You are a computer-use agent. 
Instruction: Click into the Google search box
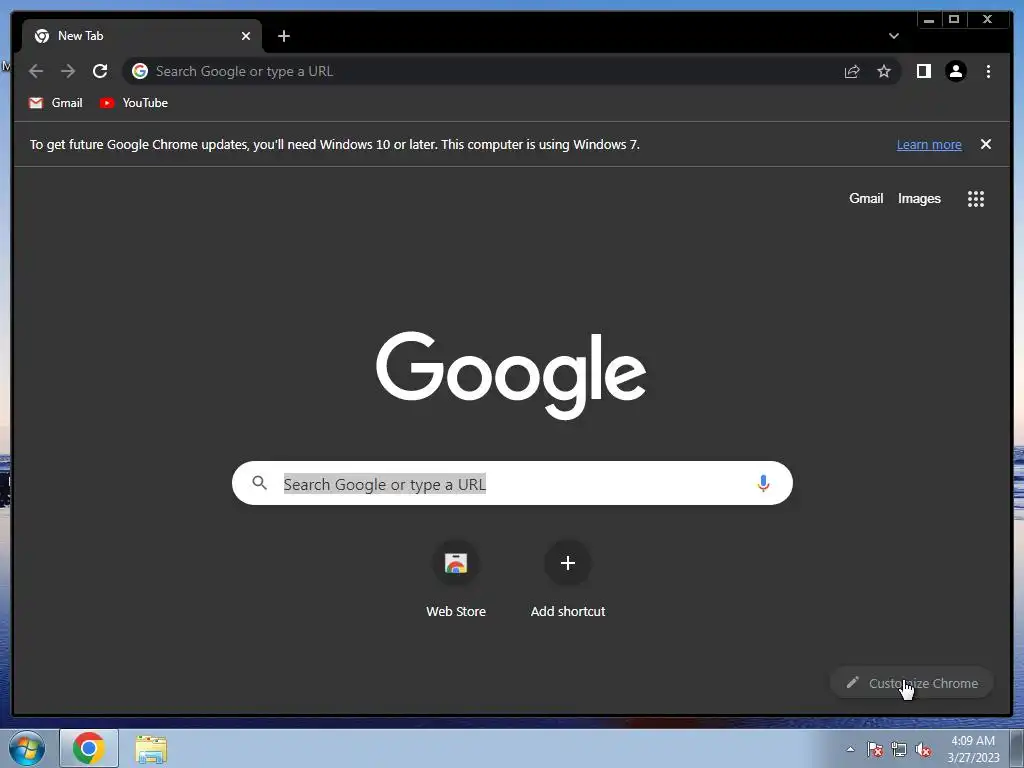pos(512,483)
